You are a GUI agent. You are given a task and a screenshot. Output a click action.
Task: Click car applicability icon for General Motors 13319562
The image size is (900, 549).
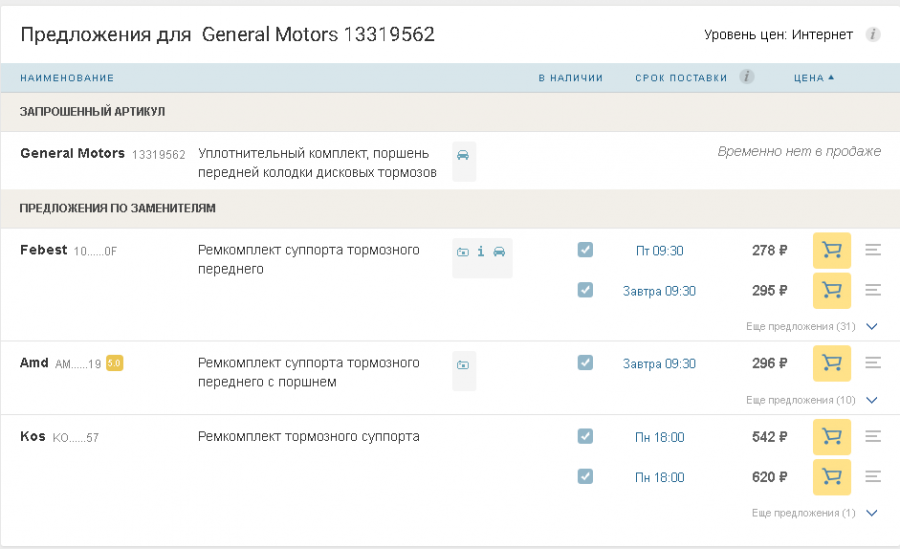tap(463, 155)
